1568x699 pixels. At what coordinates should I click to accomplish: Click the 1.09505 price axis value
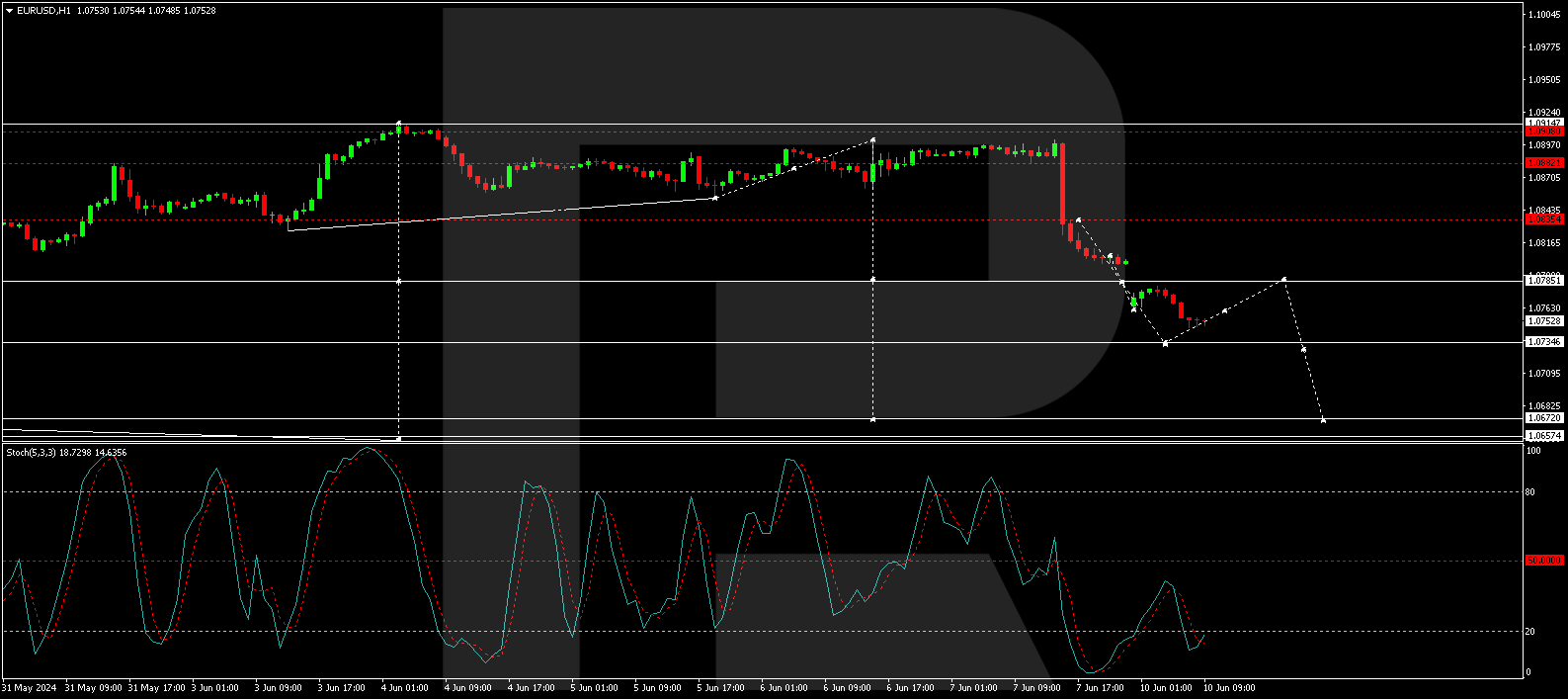point(1544,80)
